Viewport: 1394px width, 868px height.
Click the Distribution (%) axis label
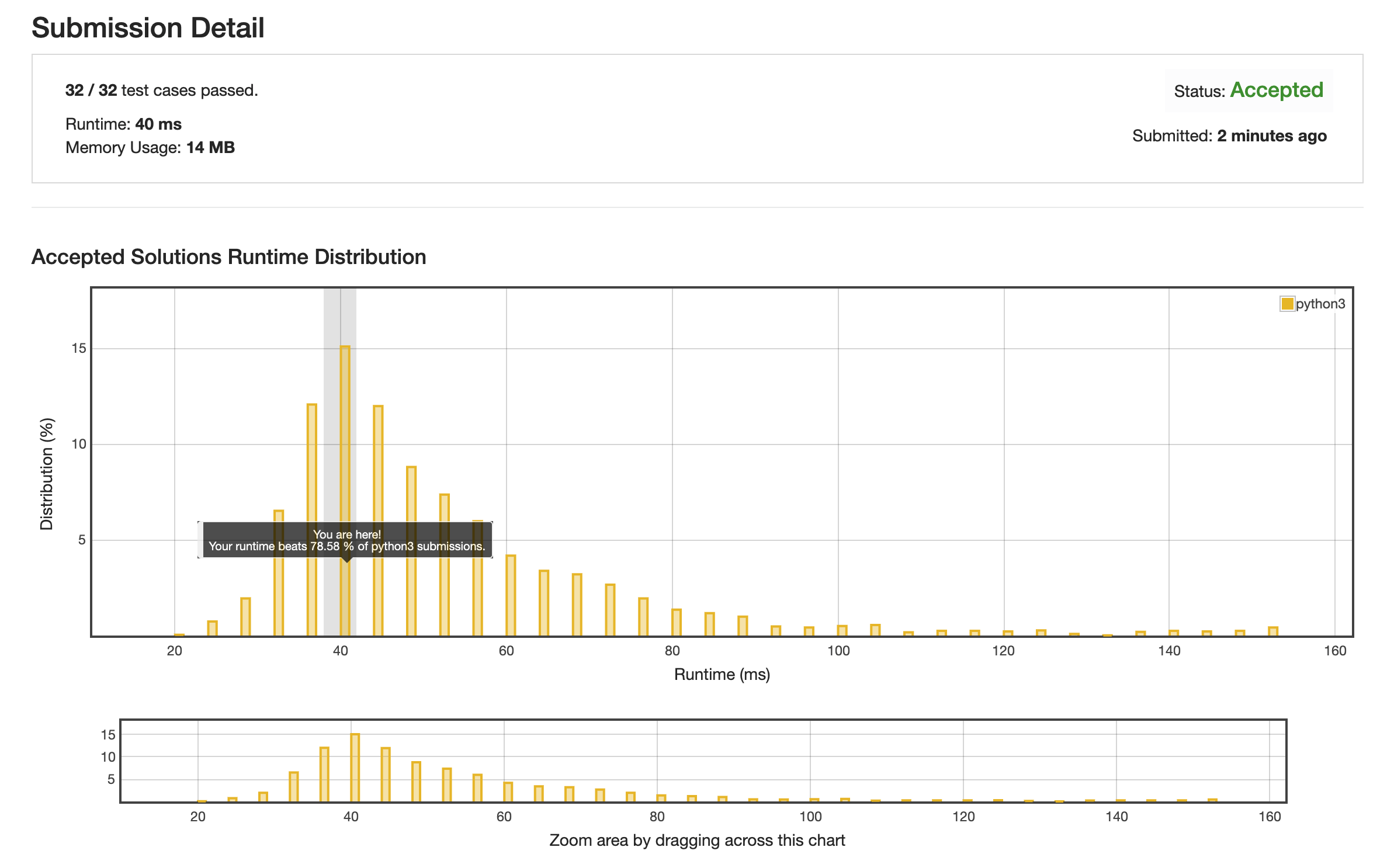coord(47,473)
